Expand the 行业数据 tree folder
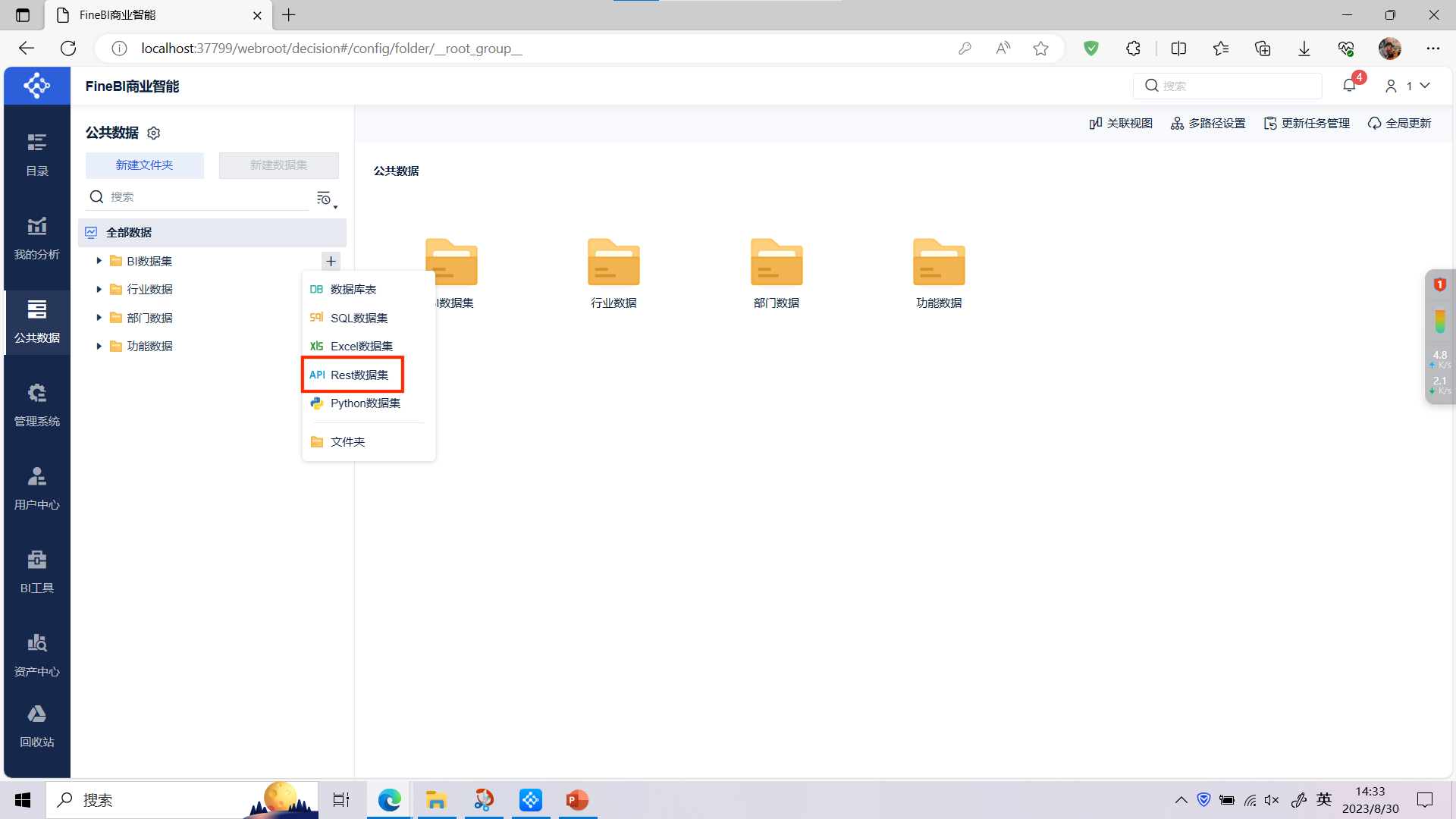The width and height of the screenshot is (1456, 819). coord(99,290)
